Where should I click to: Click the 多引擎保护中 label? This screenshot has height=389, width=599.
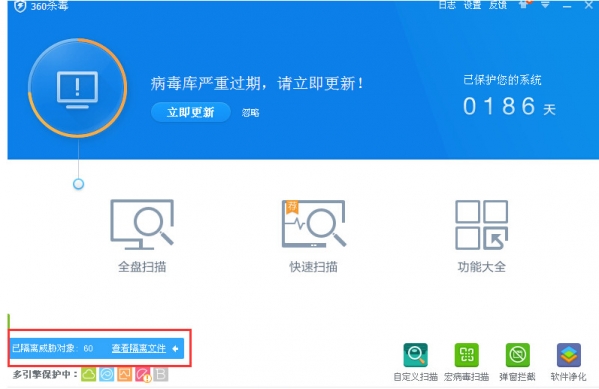pos(45,374)
